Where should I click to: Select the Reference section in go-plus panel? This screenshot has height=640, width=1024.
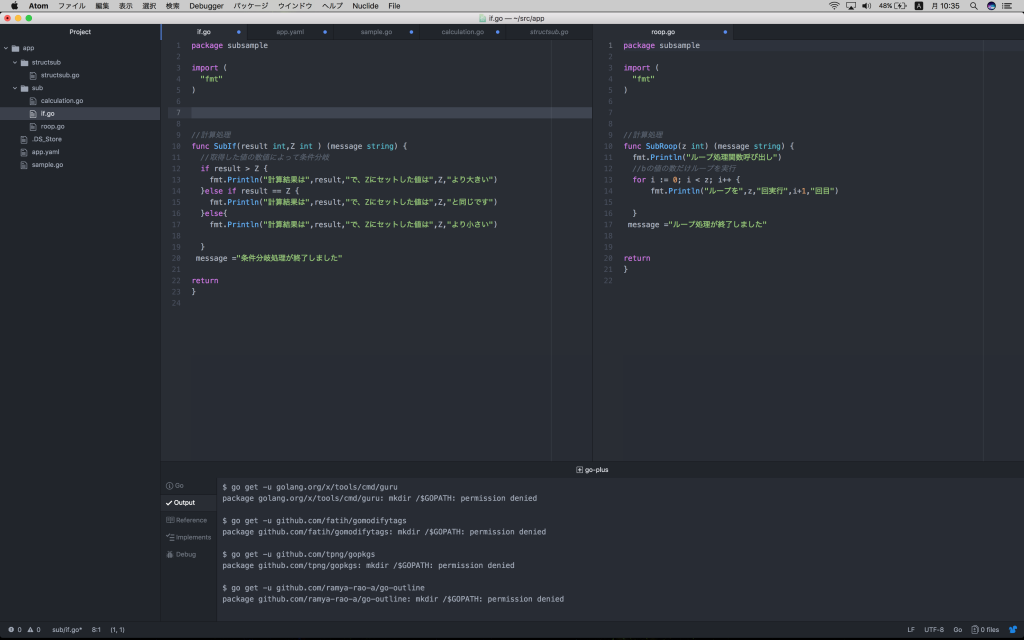click(x=187, y=520)
